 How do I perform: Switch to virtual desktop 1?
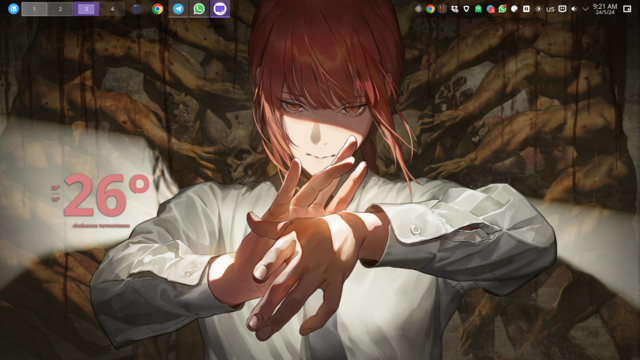click(34, 9)
